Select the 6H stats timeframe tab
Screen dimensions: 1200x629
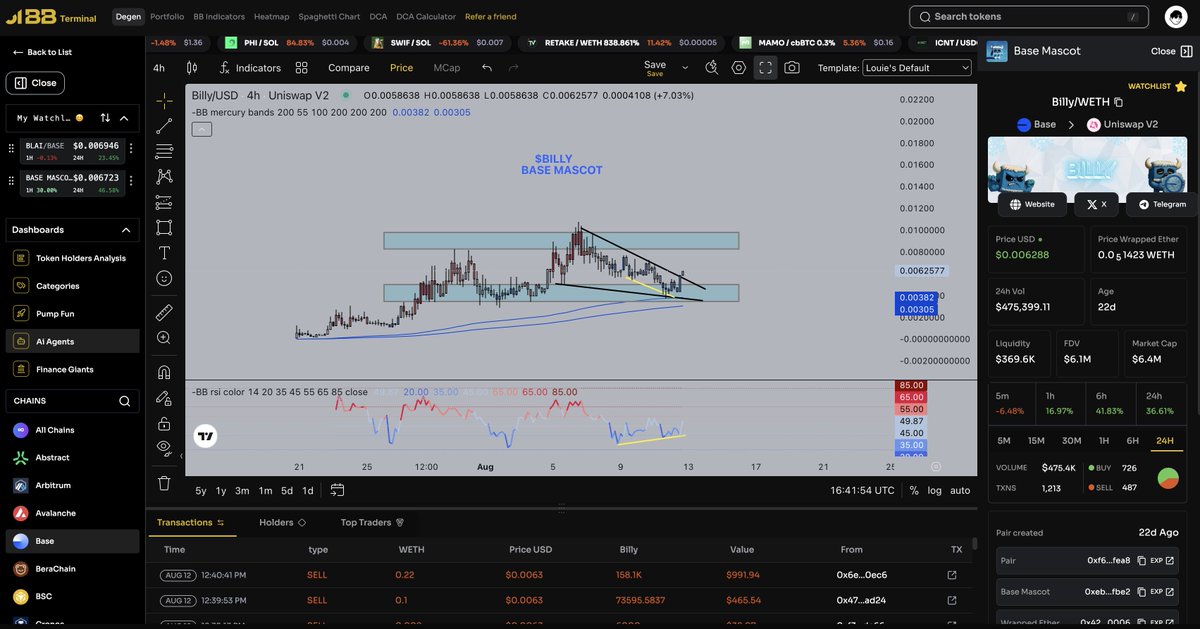1132,441
